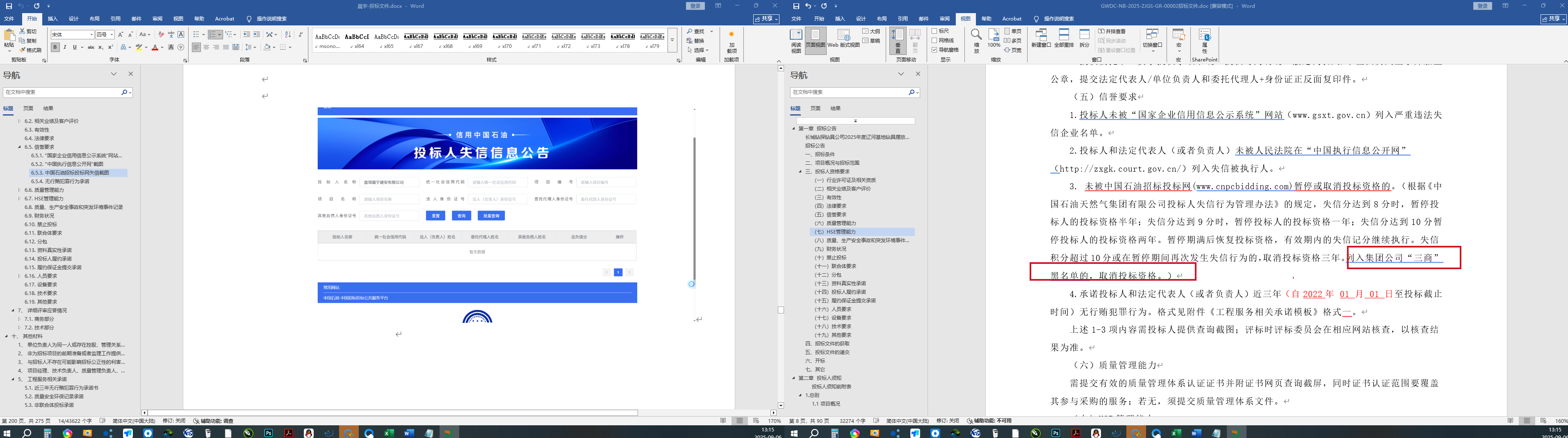Center-align the paragraph in left window
This screenshot has height=438, width=1568.
[206, 47]
